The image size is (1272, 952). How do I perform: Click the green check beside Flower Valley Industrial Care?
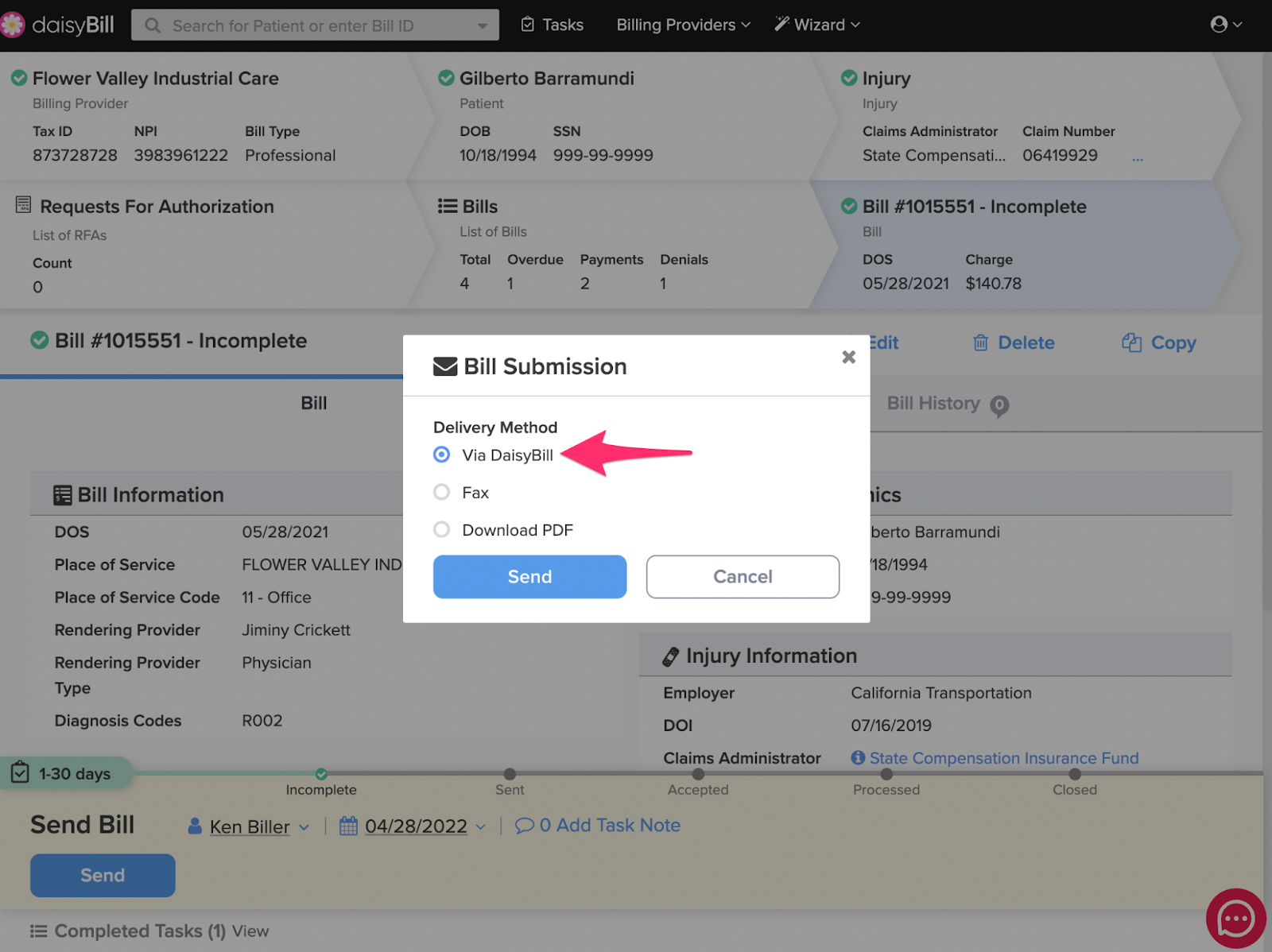click(19, 78)
